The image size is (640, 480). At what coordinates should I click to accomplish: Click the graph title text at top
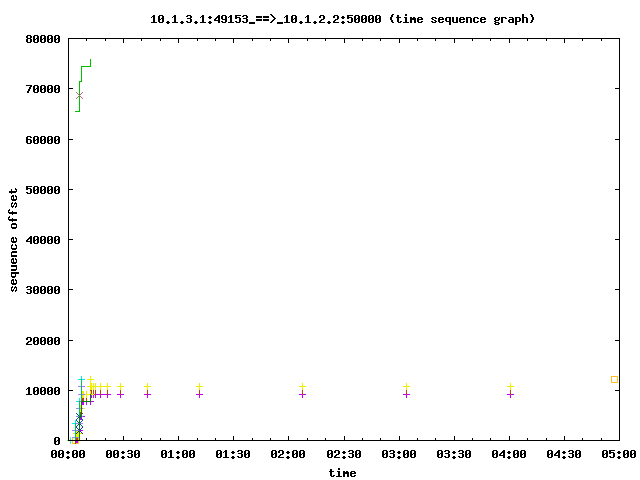(x=342, y=19)
